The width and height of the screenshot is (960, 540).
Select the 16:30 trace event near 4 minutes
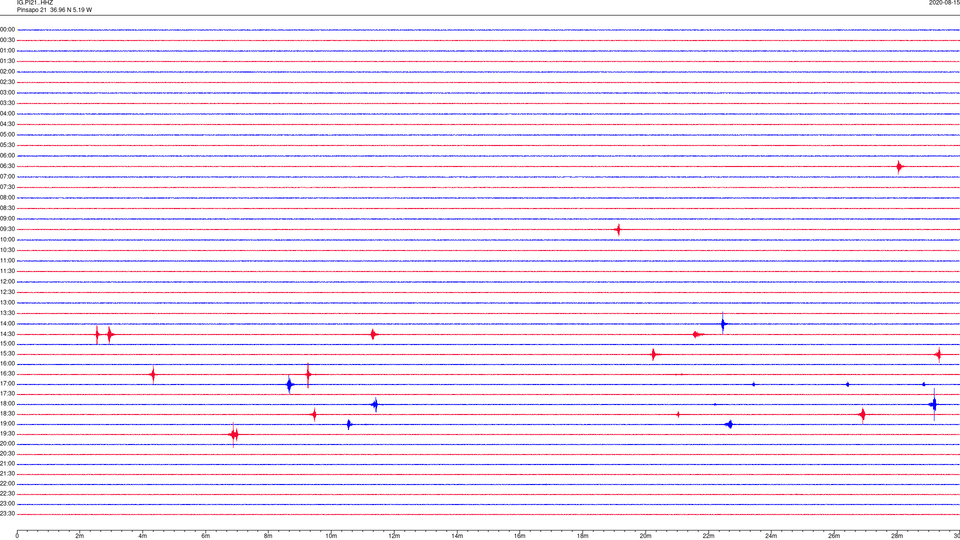(153, 374)
